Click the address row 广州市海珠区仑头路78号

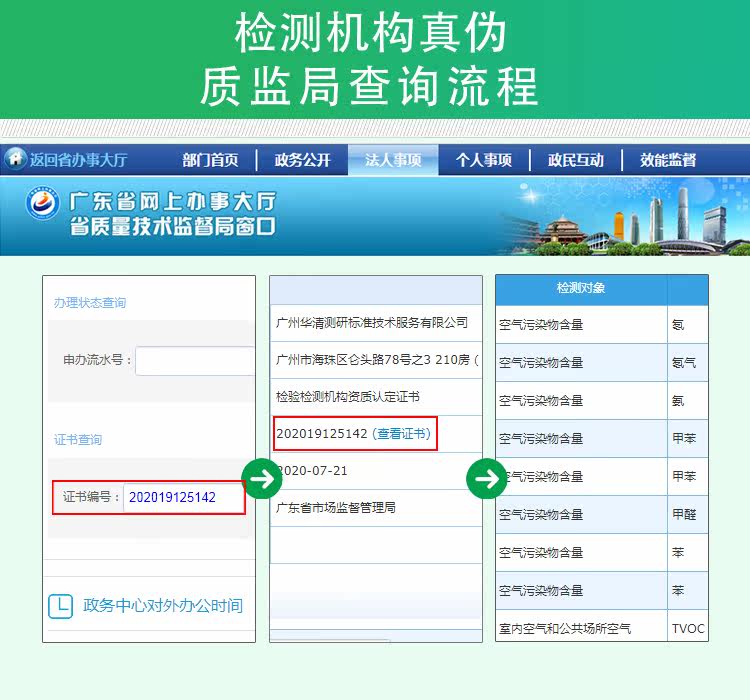click(376, 359)
